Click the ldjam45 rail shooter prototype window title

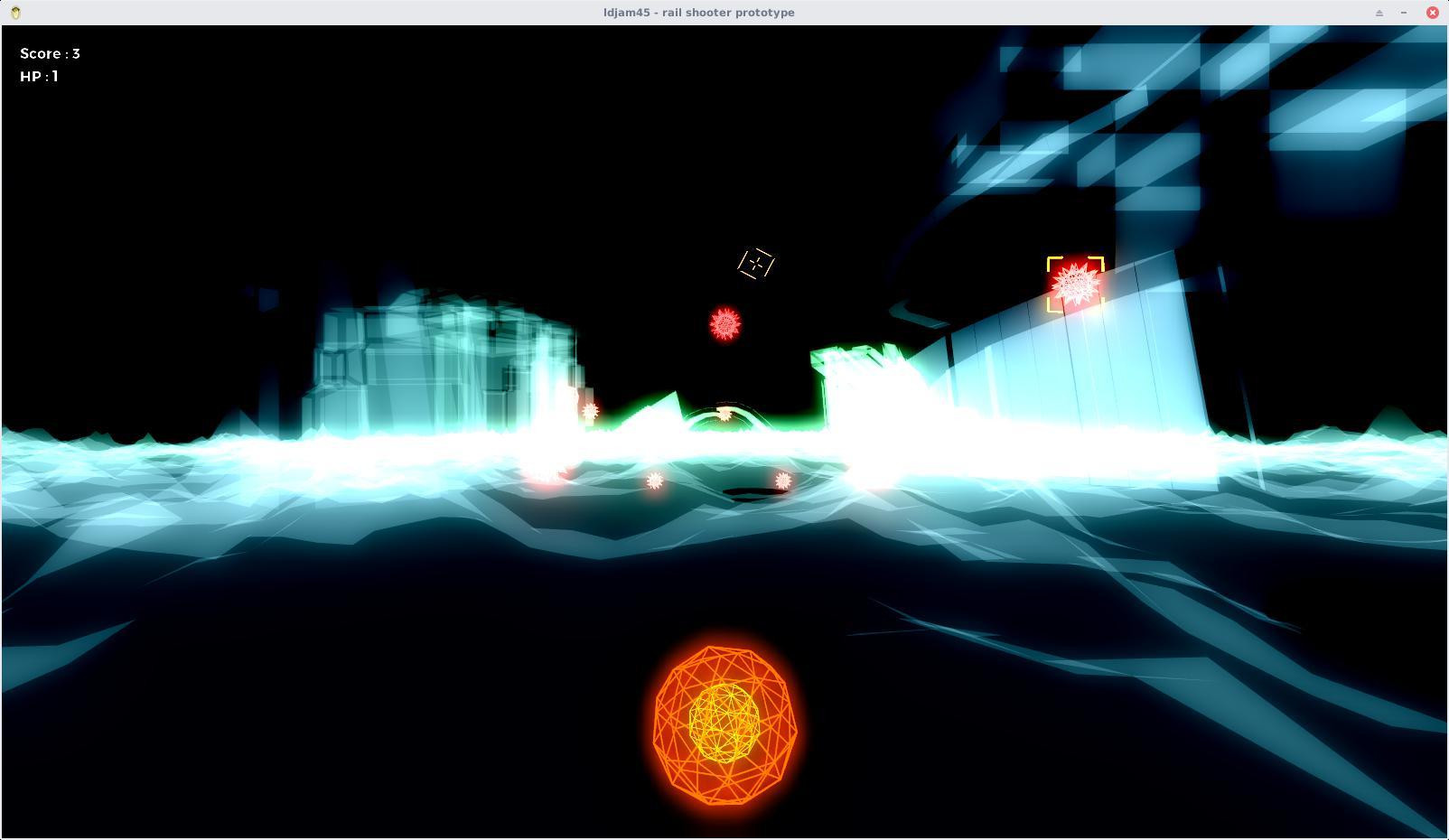[699, 12]
